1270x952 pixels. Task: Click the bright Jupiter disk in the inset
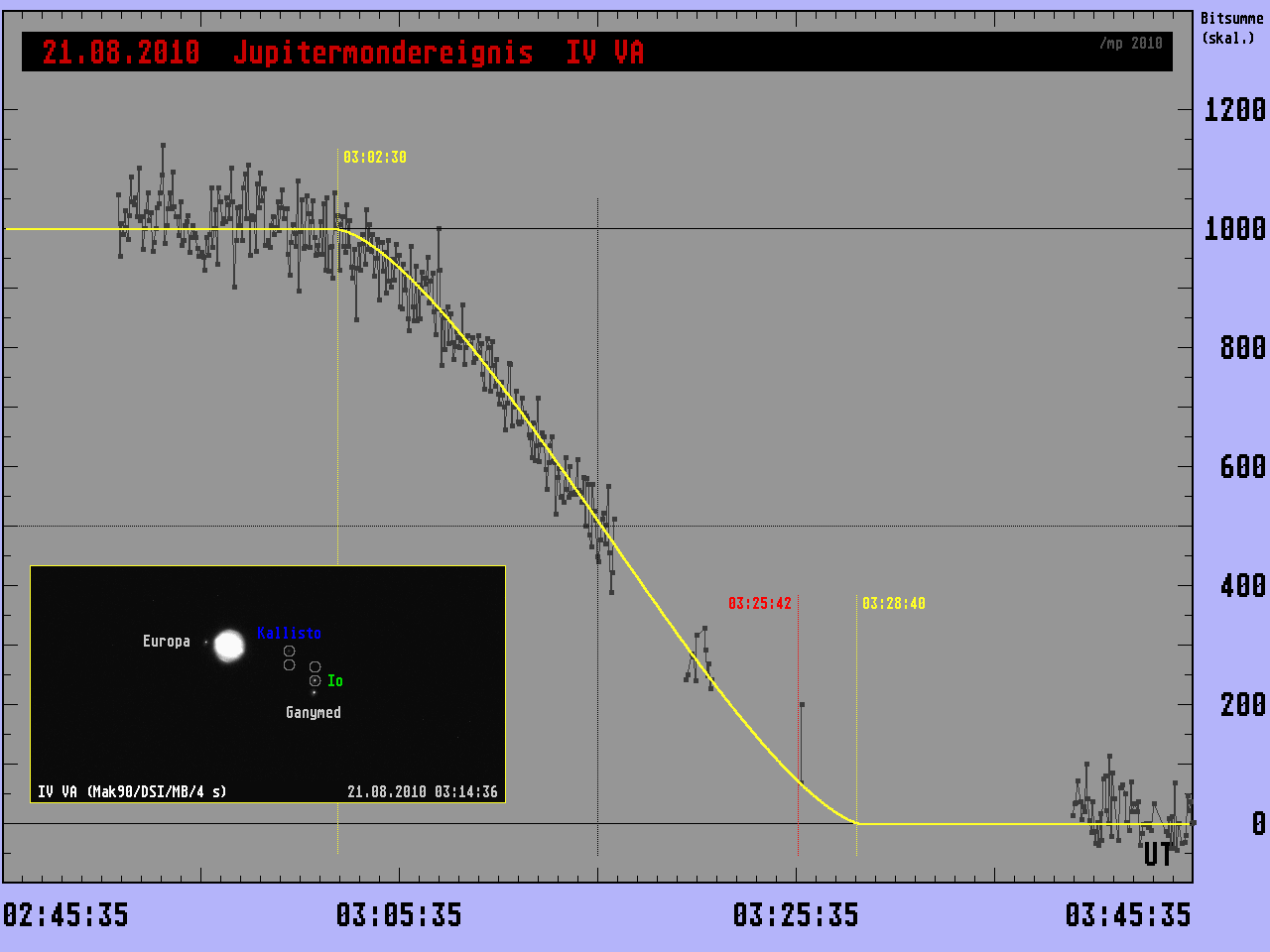coord(229,645)
